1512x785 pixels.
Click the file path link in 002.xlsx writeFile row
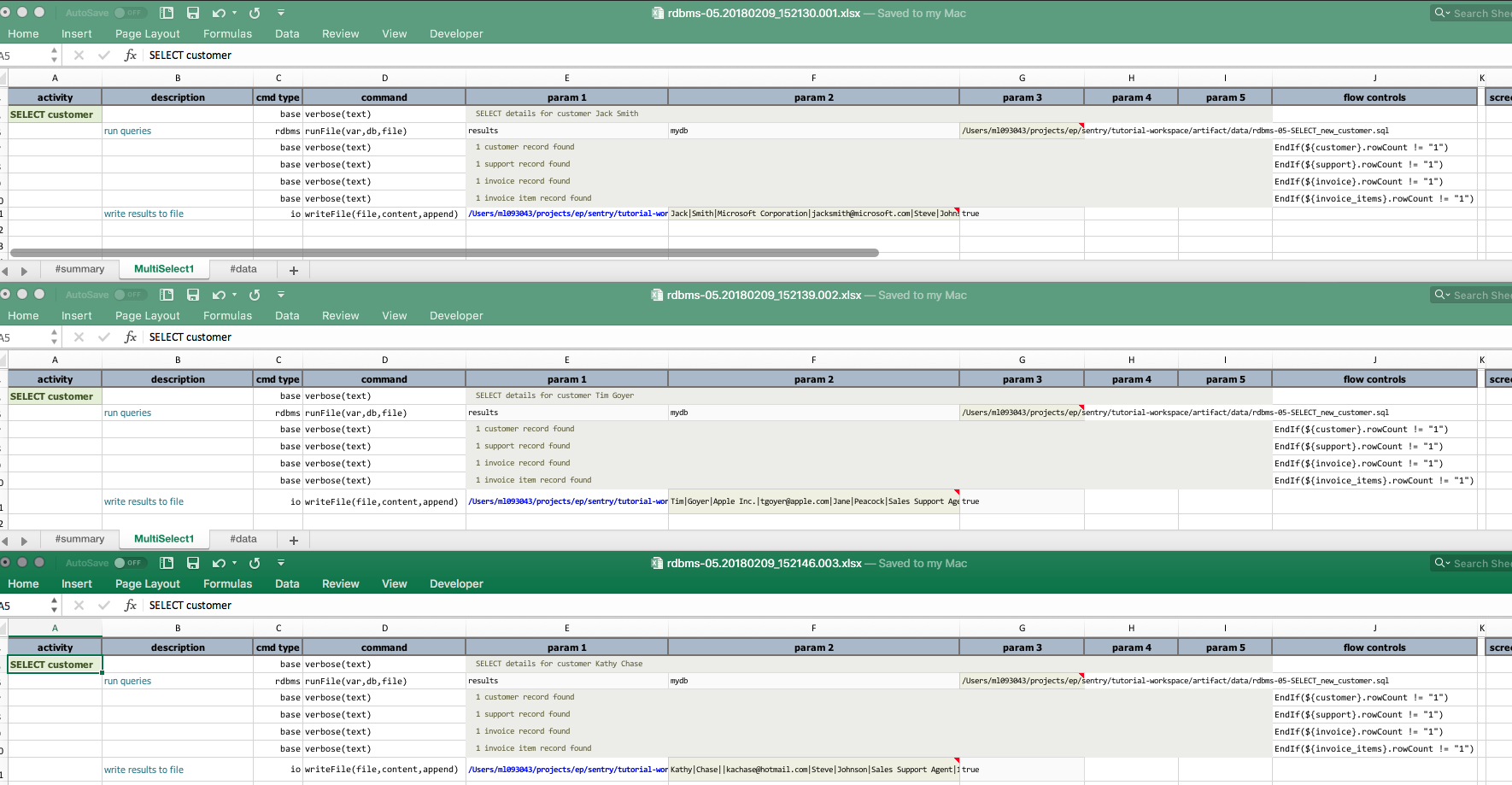point(567,501)
